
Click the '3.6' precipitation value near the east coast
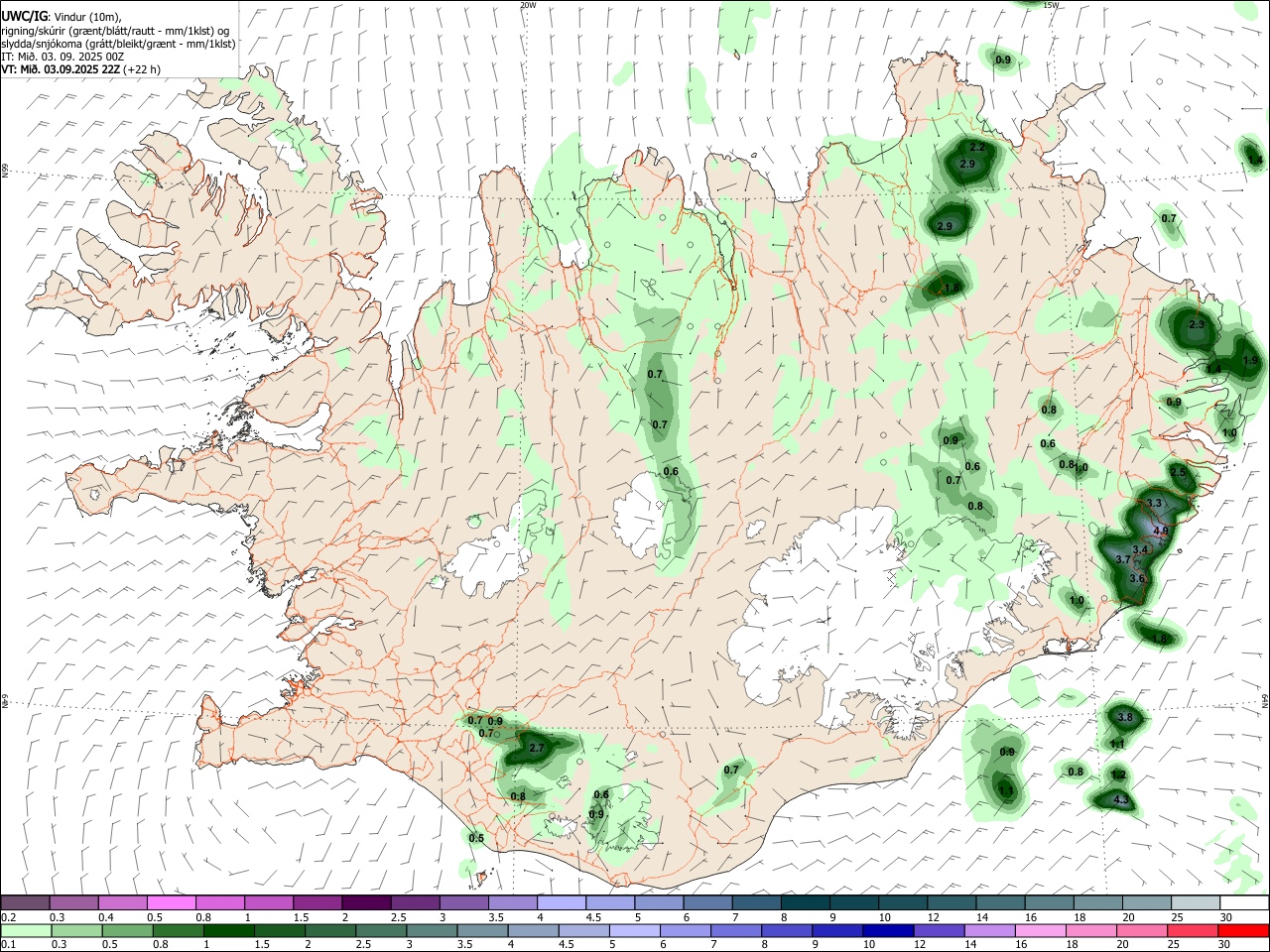pos(1137,578)
